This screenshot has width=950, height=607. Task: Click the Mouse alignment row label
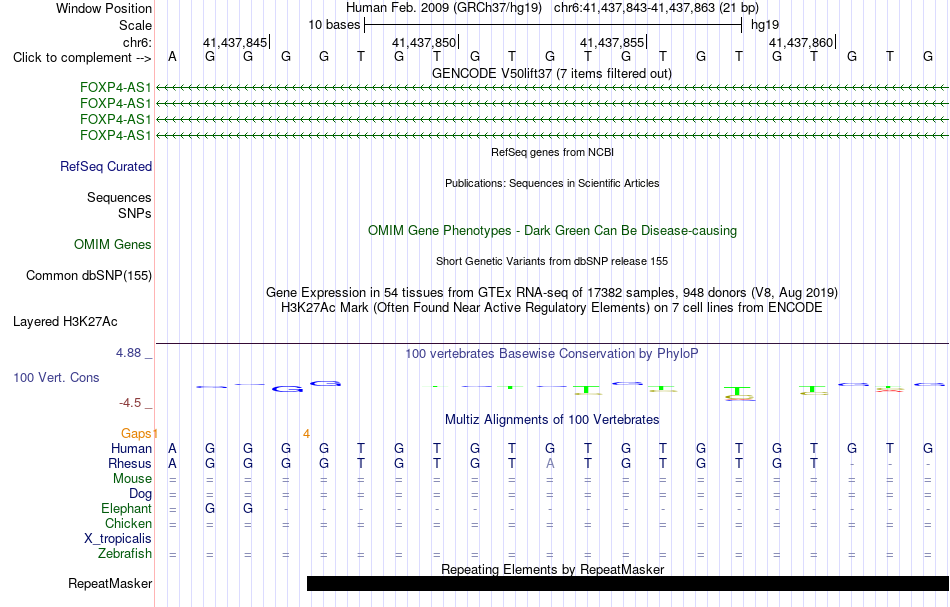pos(132,479)
